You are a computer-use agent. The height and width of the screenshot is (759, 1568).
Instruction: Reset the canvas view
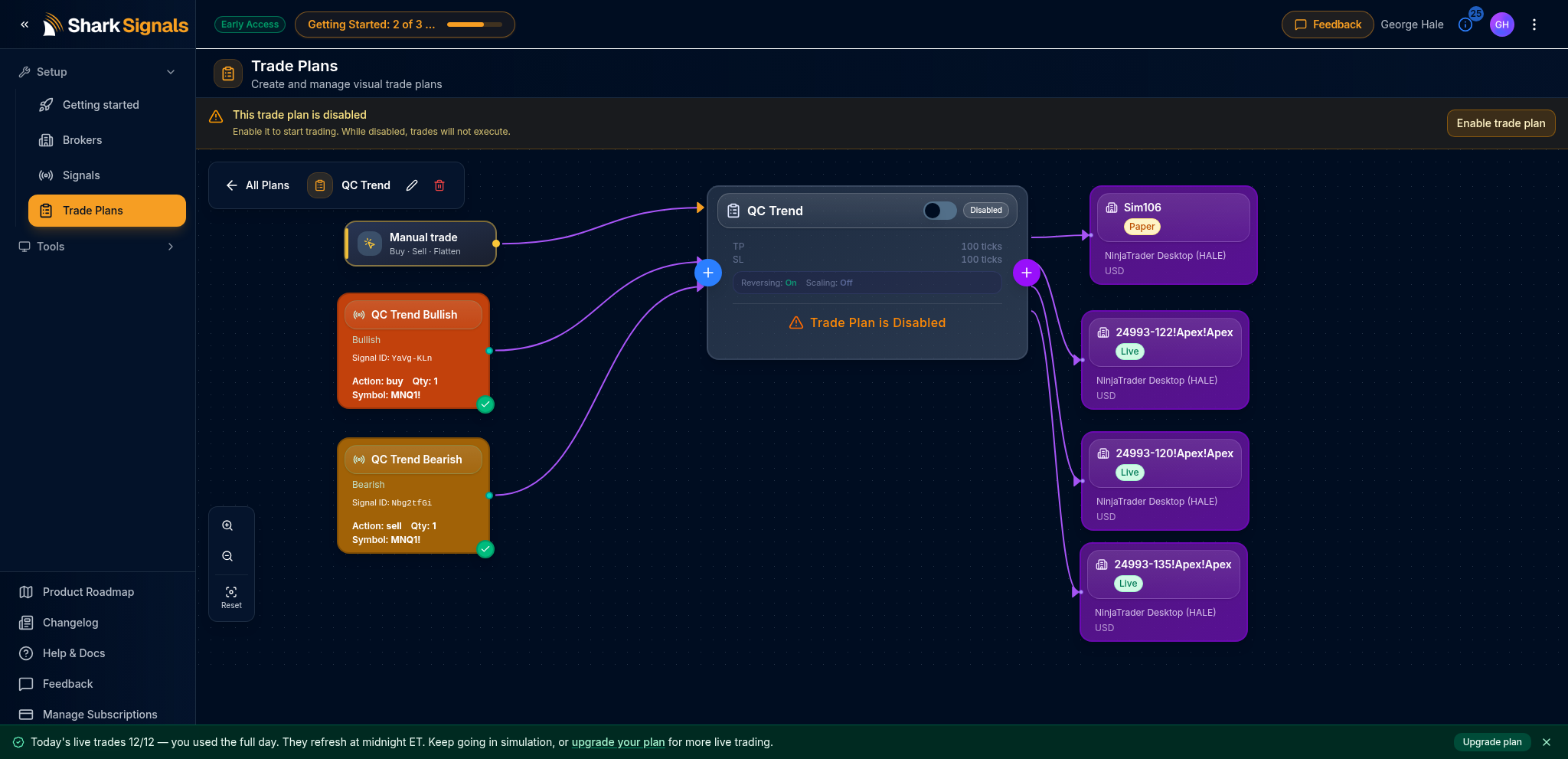pyautogui.click(x=231, y=597)
